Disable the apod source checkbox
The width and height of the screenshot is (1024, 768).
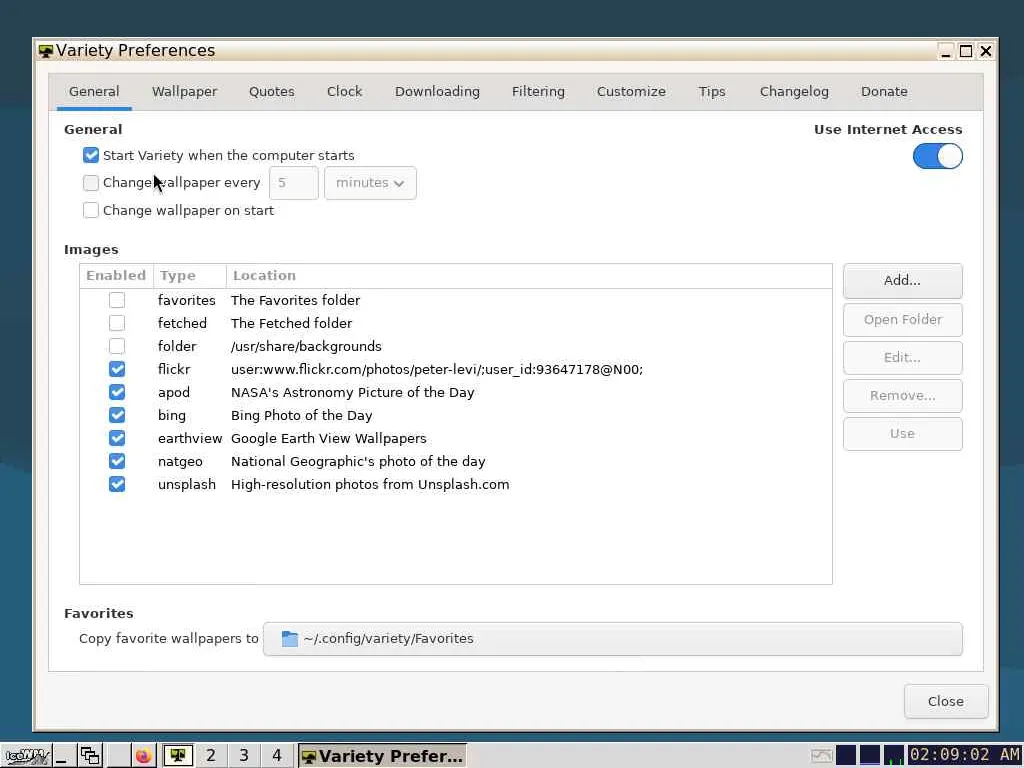point(117,392)
